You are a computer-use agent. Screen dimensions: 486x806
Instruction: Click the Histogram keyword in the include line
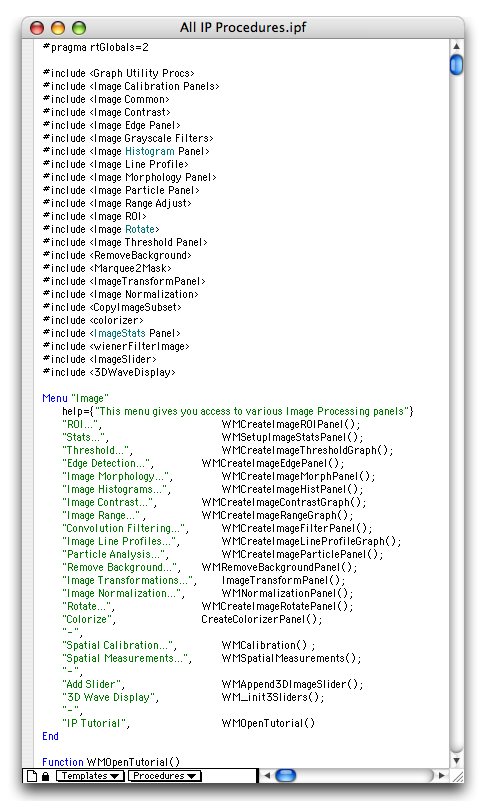click(x=150, y=151)
